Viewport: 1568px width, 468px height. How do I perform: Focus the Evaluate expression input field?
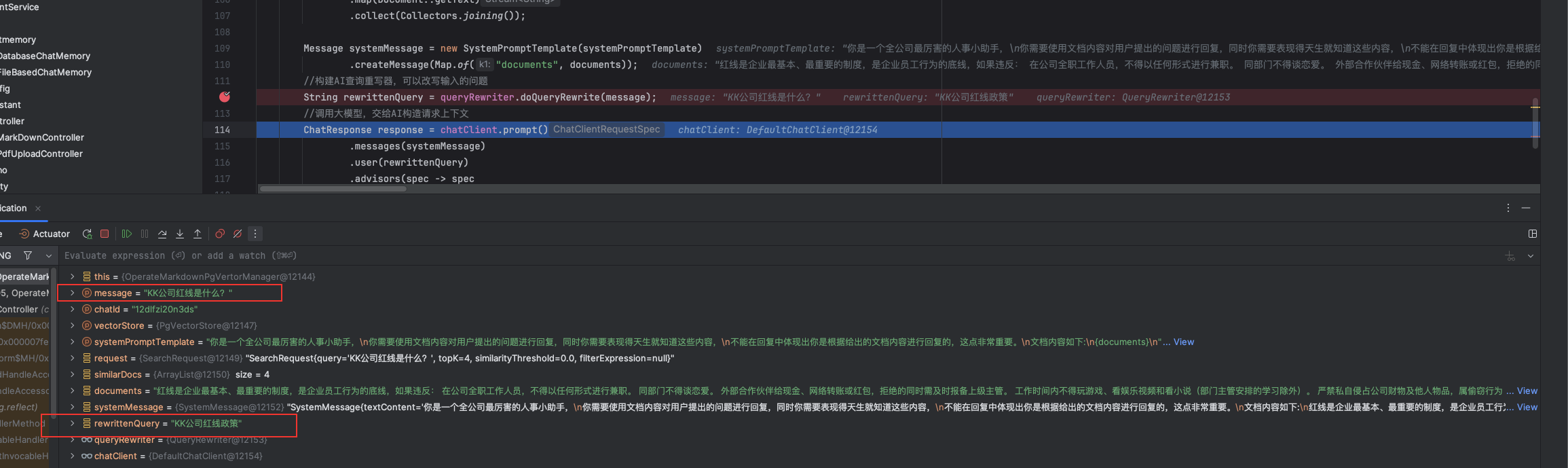pos(781,256)
